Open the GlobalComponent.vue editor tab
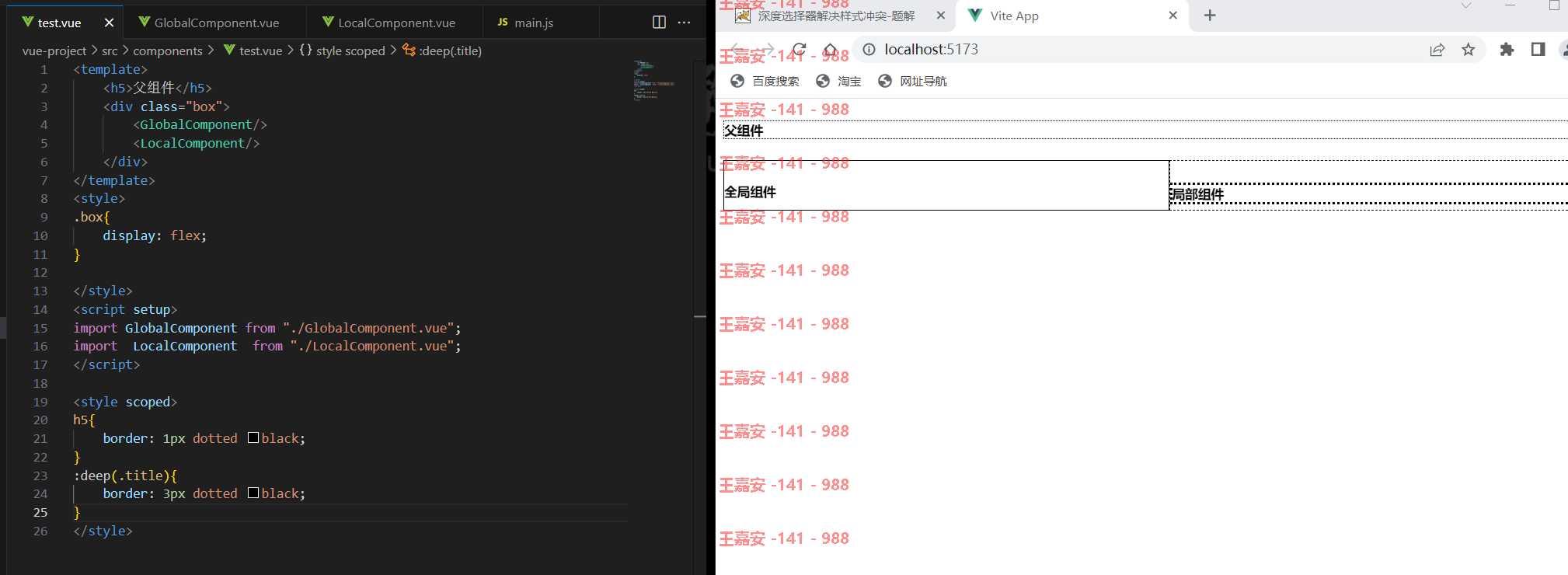The image size is (1568, 575). [216, 23]
